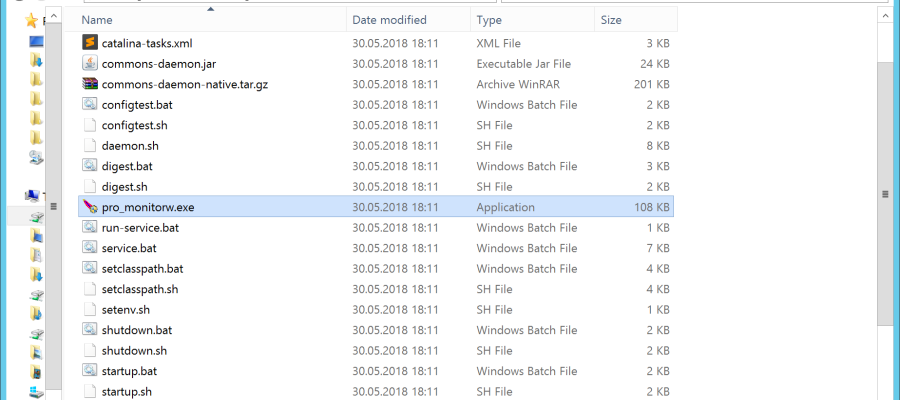This screenshot has height=400, width=900.
Task: Sort the list by Type column header
Action: 490,20
